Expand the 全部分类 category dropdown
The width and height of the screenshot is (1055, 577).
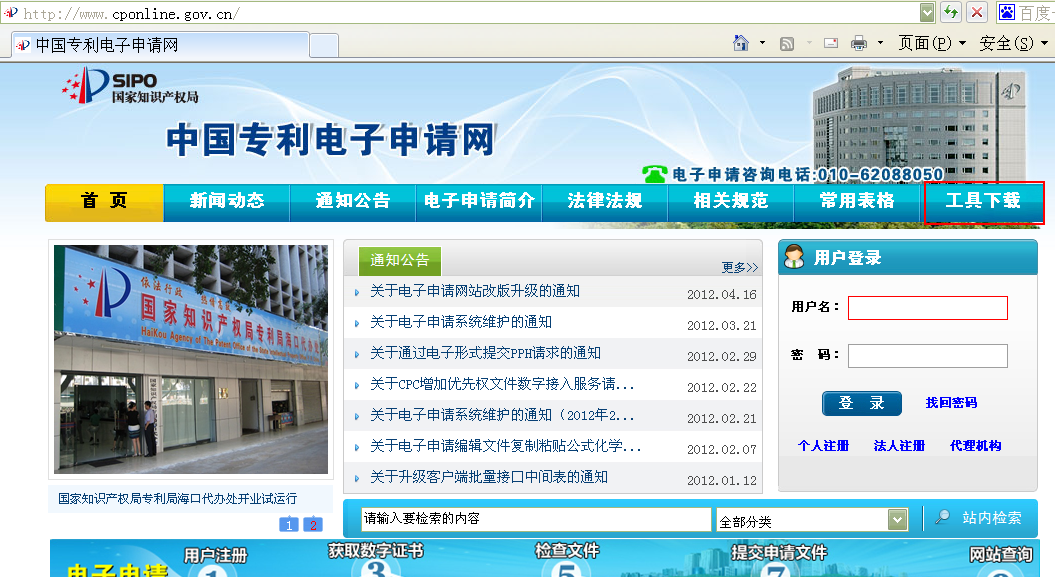(897, 520)
